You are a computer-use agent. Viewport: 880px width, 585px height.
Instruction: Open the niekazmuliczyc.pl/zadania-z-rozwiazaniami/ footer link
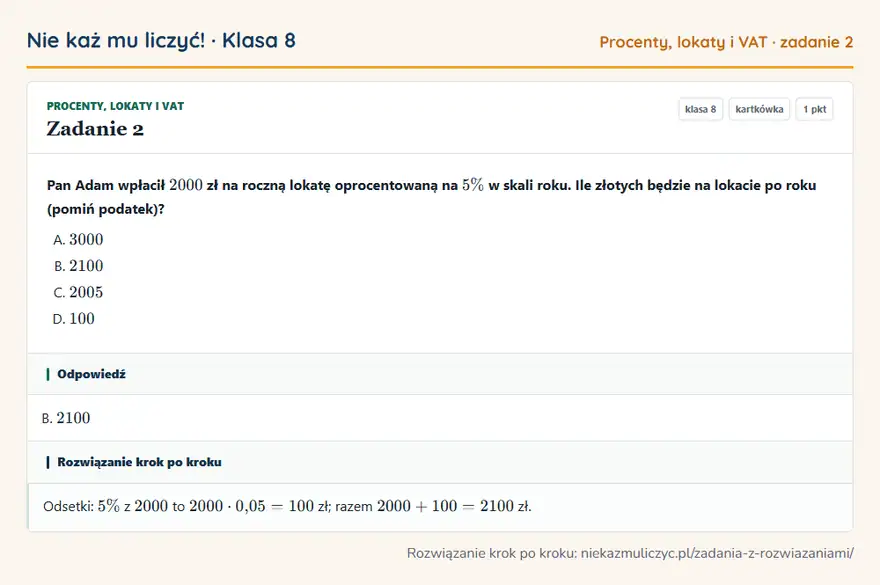tap(717, 554)
